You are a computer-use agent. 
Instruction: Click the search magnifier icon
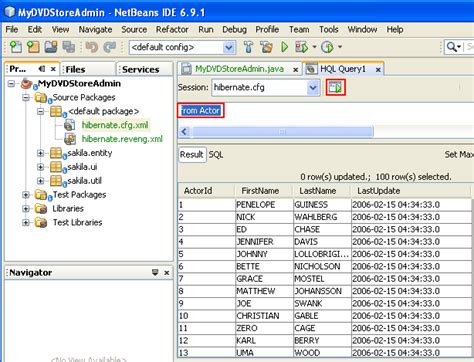click(451, 47)
